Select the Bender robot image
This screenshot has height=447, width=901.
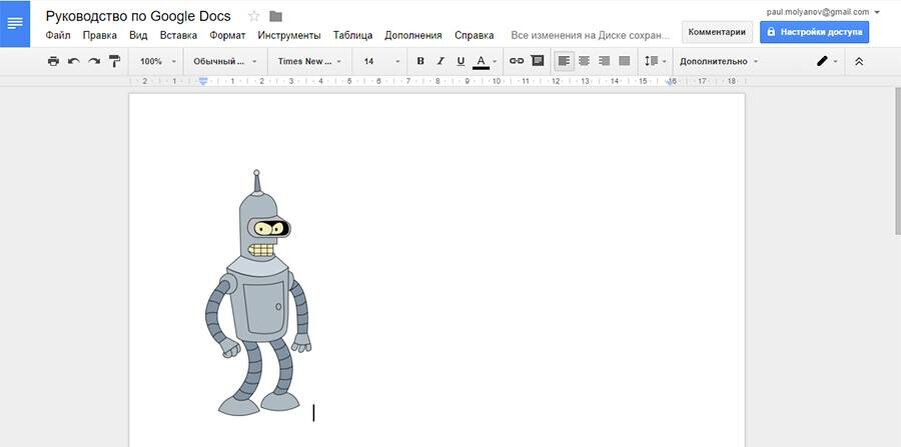tap(258, 292)
